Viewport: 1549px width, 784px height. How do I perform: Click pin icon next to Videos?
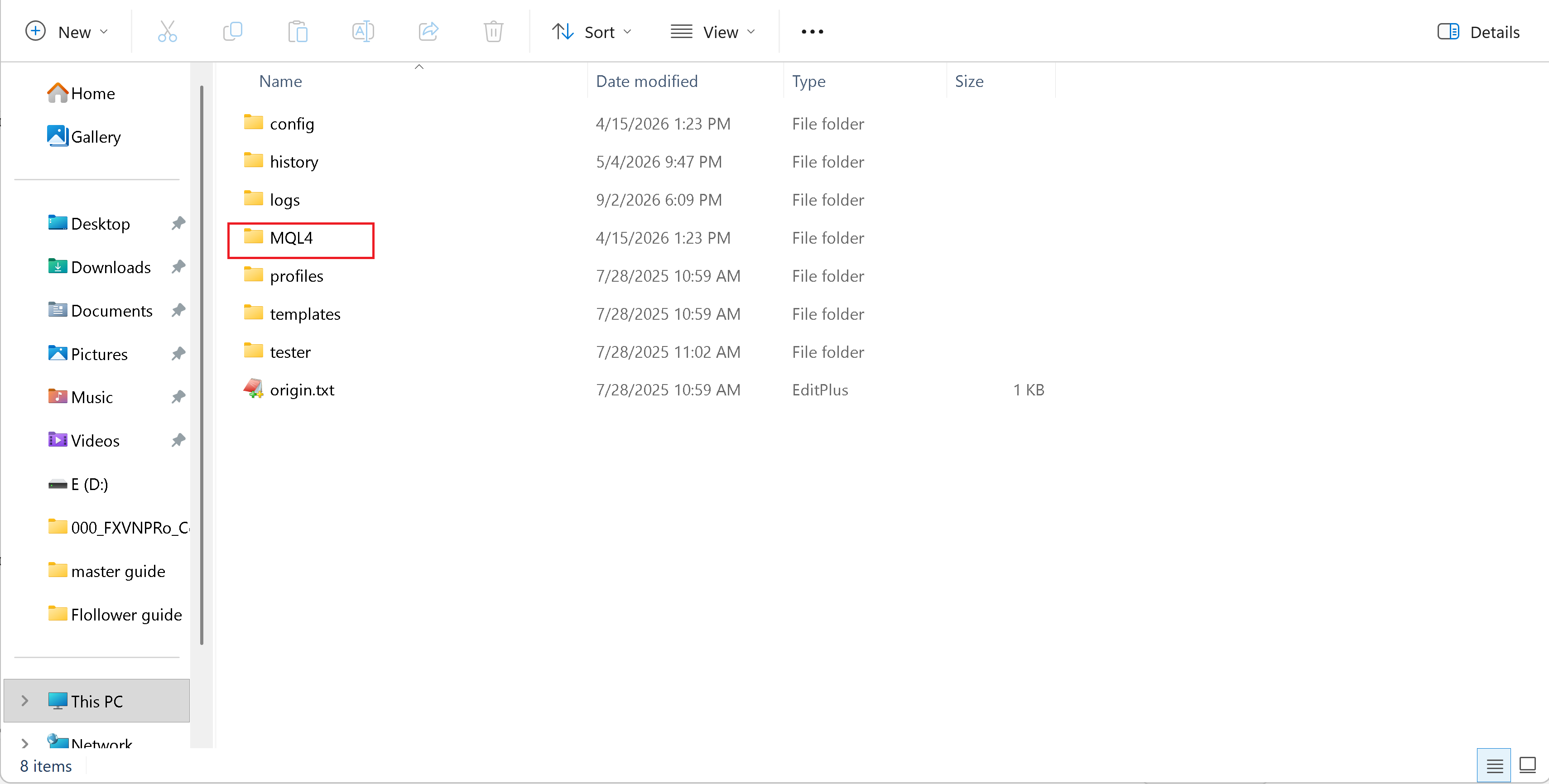click(178, 440)
